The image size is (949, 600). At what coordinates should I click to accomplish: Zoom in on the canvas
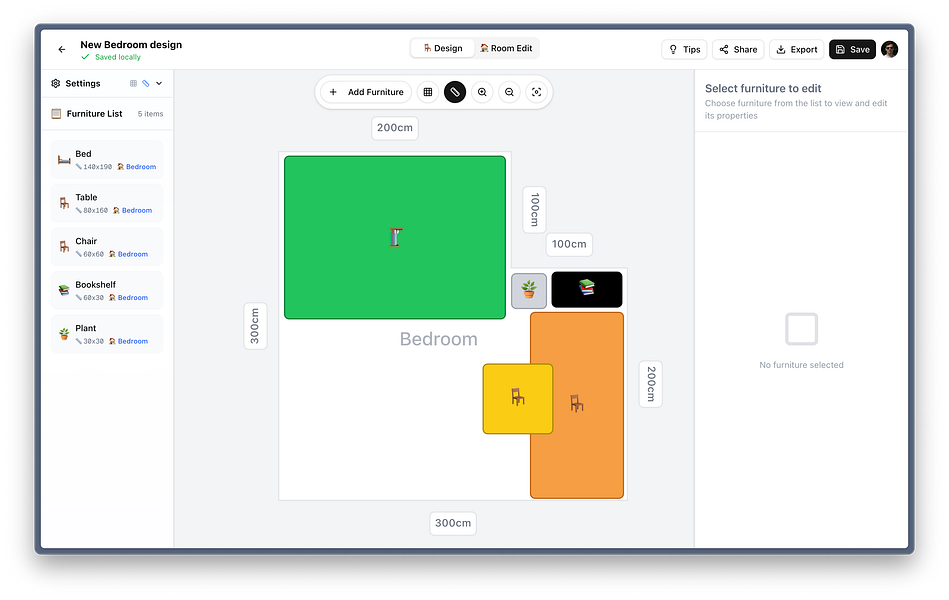tap(482, 92)
